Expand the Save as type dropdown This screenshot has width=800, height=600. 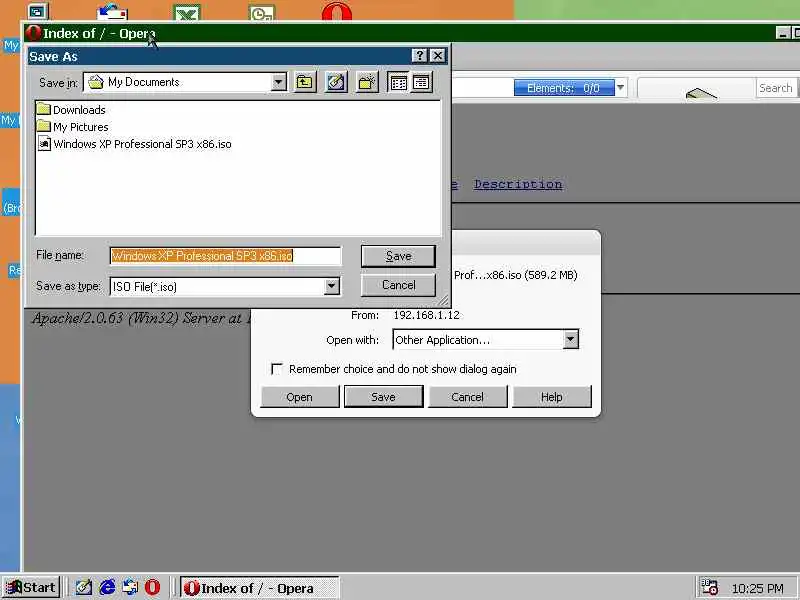tap(332, 286)
